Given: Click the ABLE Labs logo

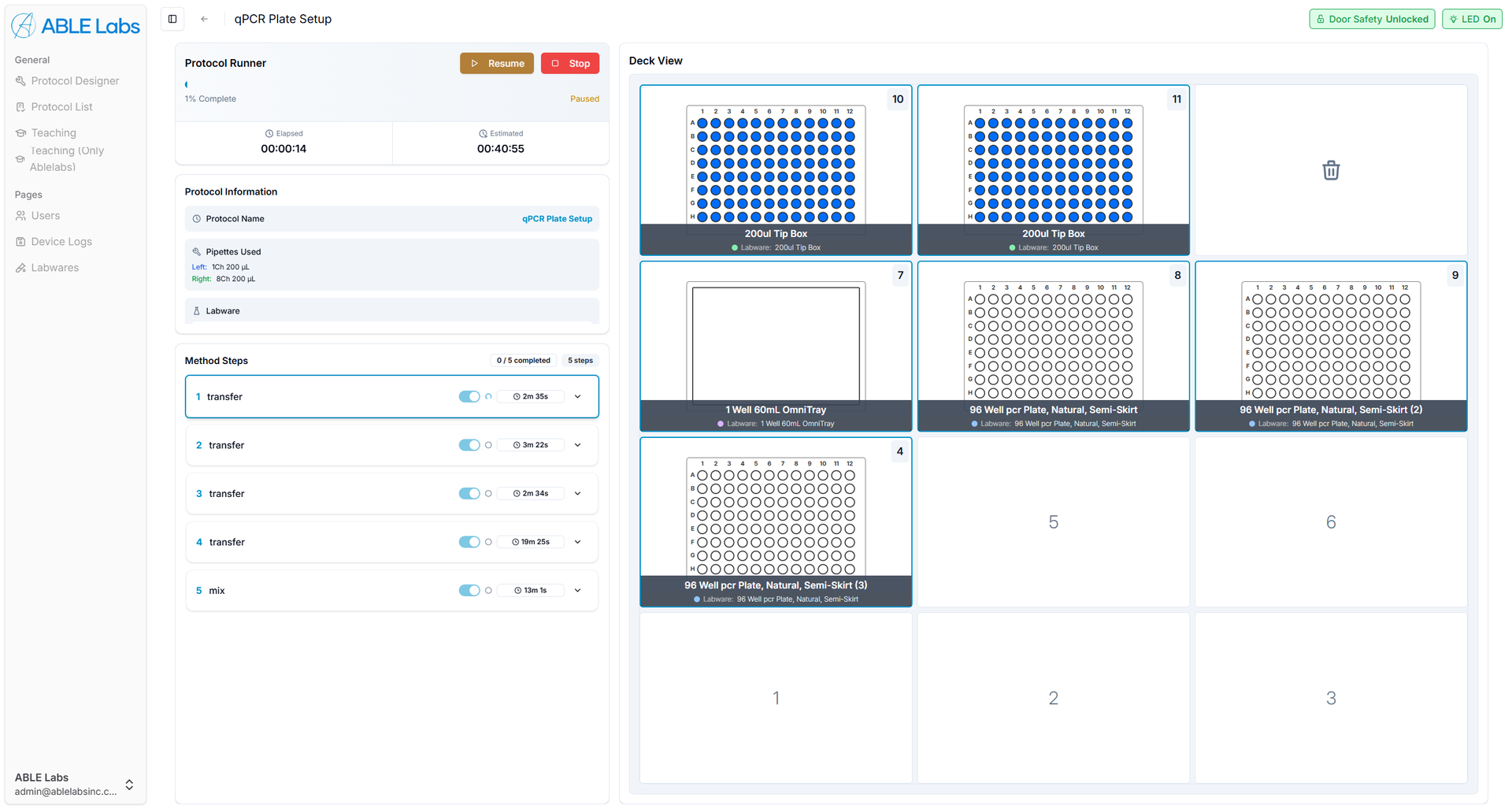Looking at the screenshot, I should [76, 26].
